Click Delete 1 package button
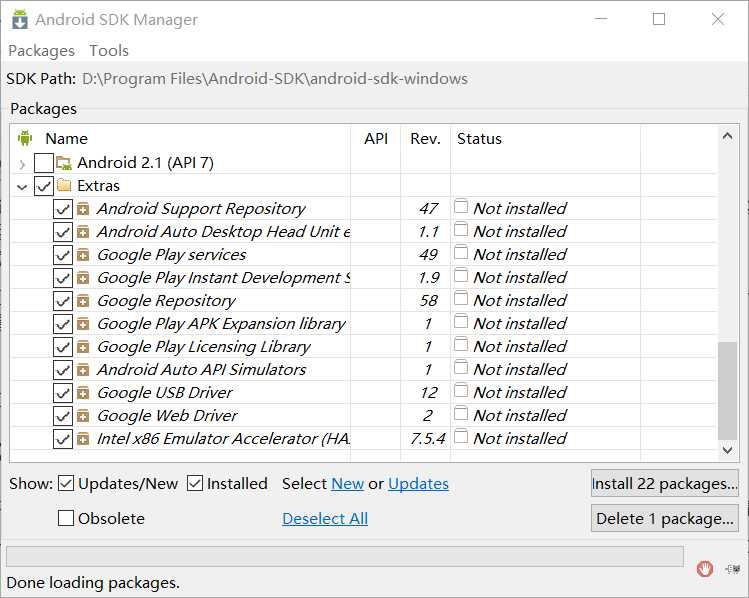 (x=664, y=518)
